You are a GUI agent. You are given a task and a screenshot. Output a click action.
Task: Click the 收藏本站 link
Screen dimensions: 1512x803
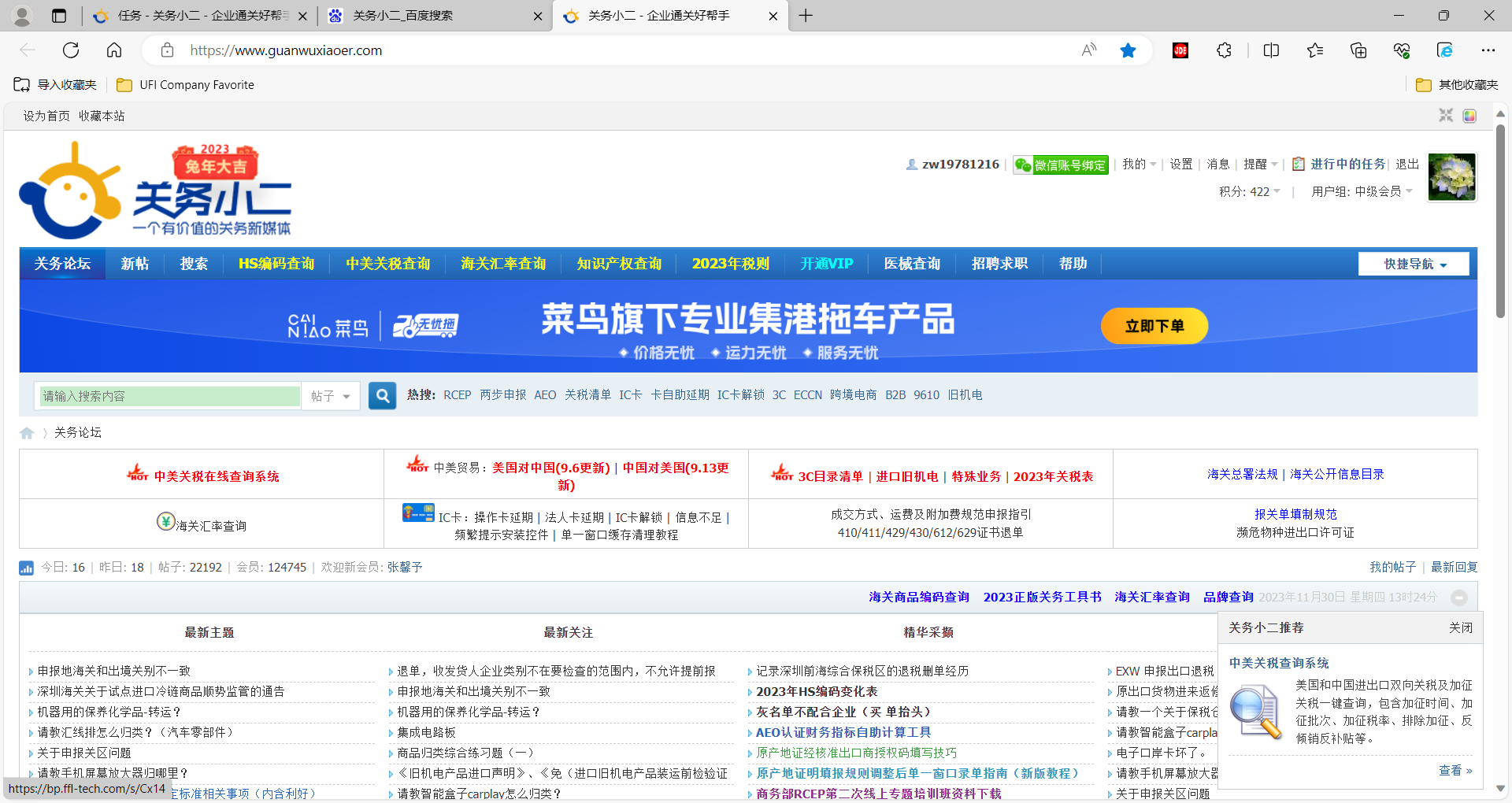coord(102,116)
